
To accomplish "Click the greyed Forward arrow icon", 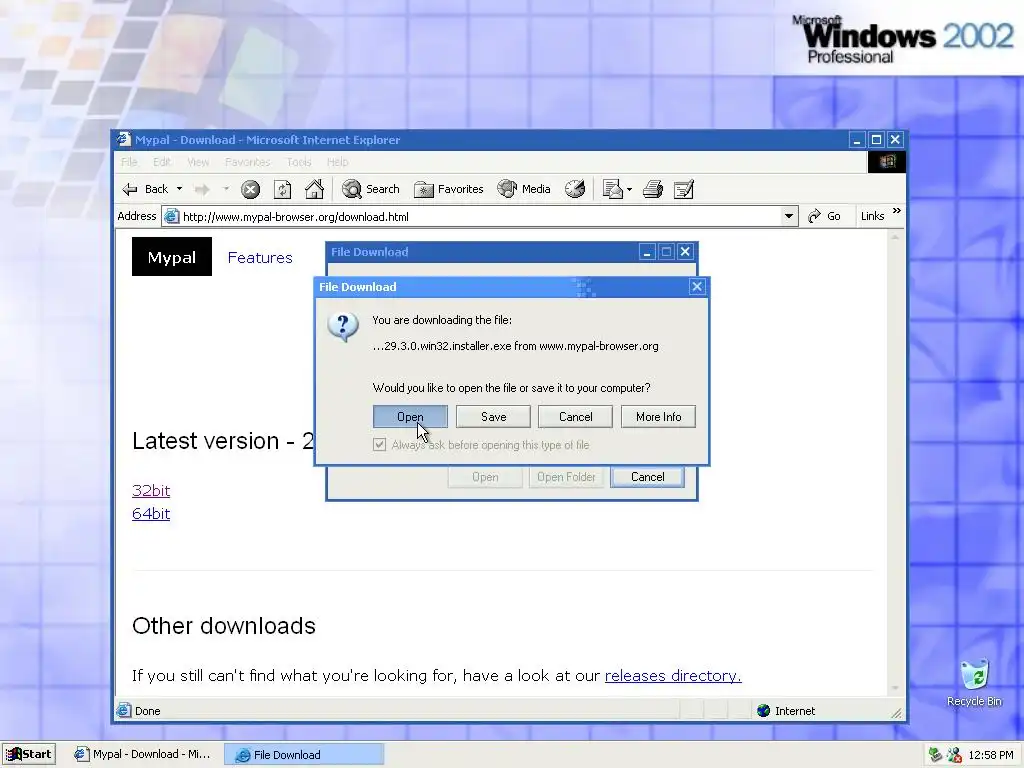I will [x=202, y=189].
